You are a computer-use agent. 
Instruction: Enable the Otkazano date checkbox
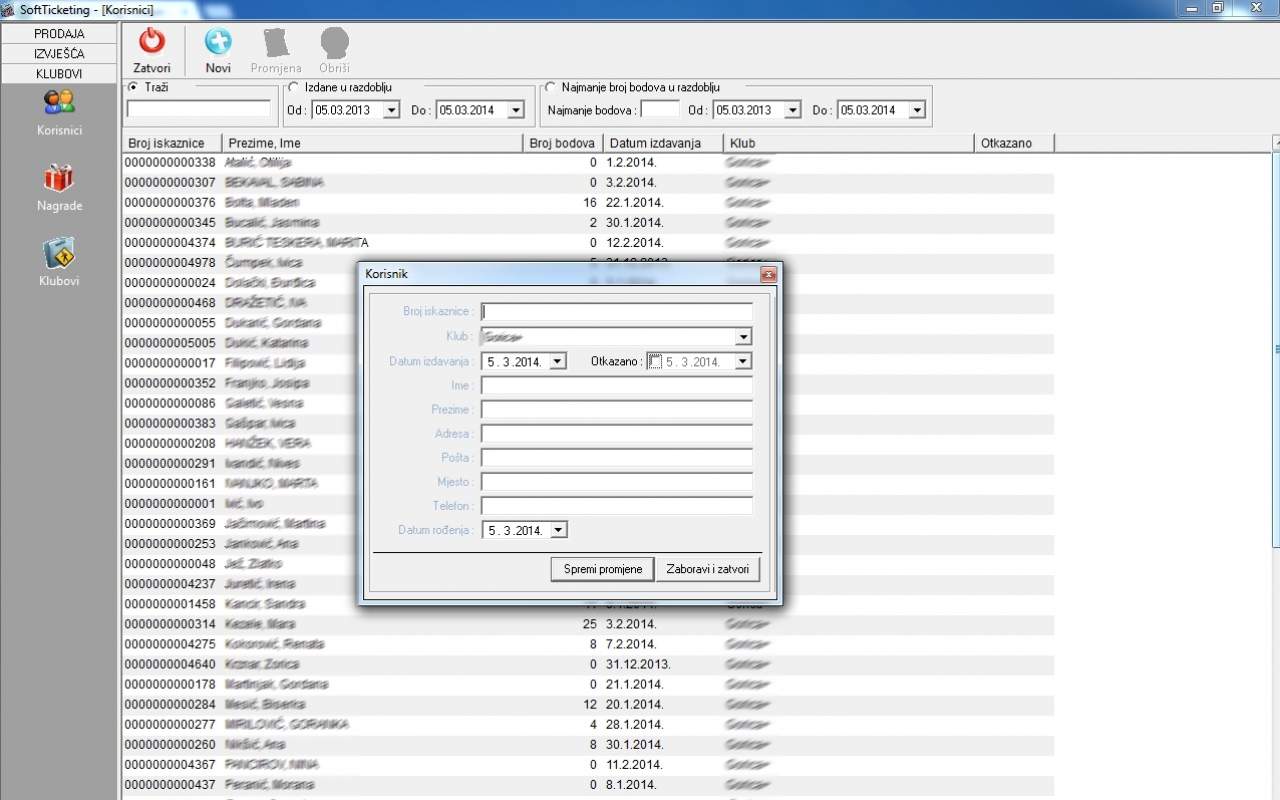coord(654,362)
